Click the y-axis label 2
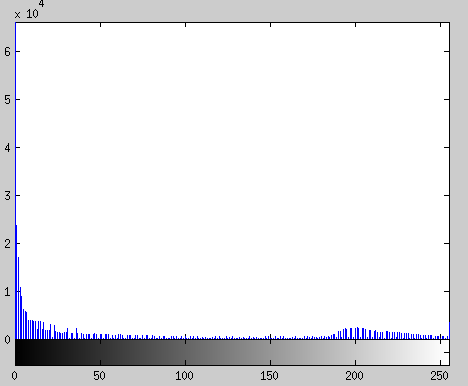The width and height of the screenshot is (468, 386). tap(7, 243)
